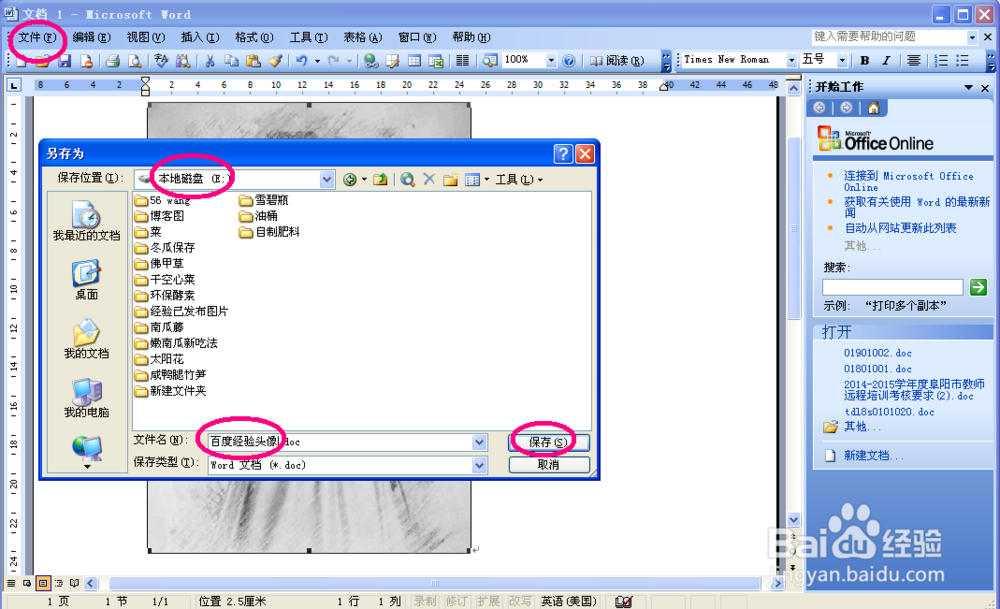Viewport: 1000px width, 609px height.
Task: Click the file name input field
Action: (341, 442)
